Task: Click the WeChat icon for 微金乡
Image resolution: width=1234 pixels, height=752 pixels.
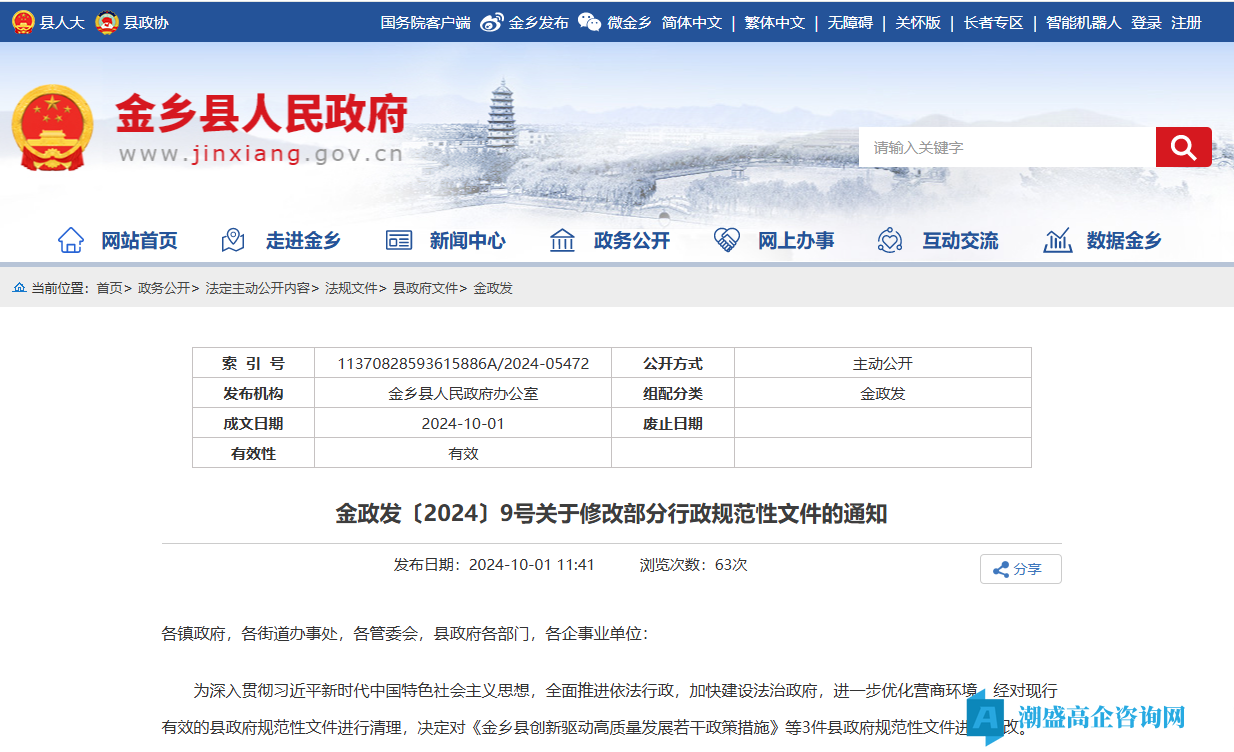Action: pyautogui.click(x=590, y=22)
